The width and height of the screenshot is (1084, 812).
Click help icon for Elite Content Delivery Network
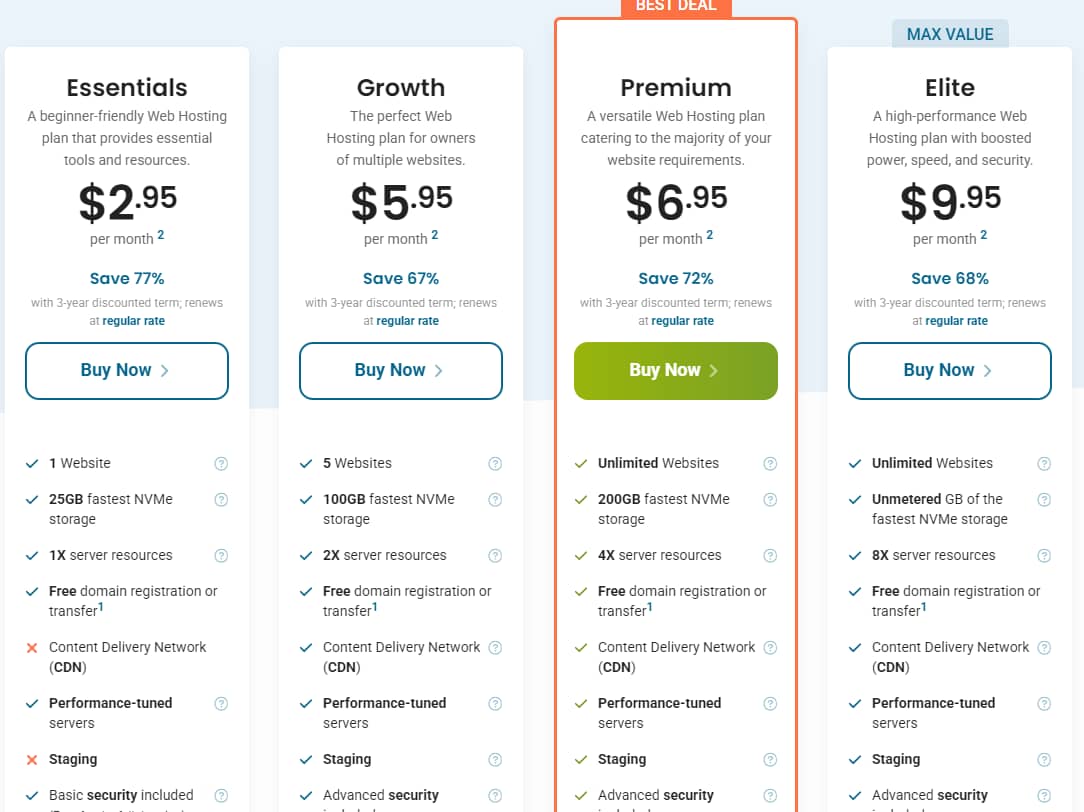[x=1044, y=648]
